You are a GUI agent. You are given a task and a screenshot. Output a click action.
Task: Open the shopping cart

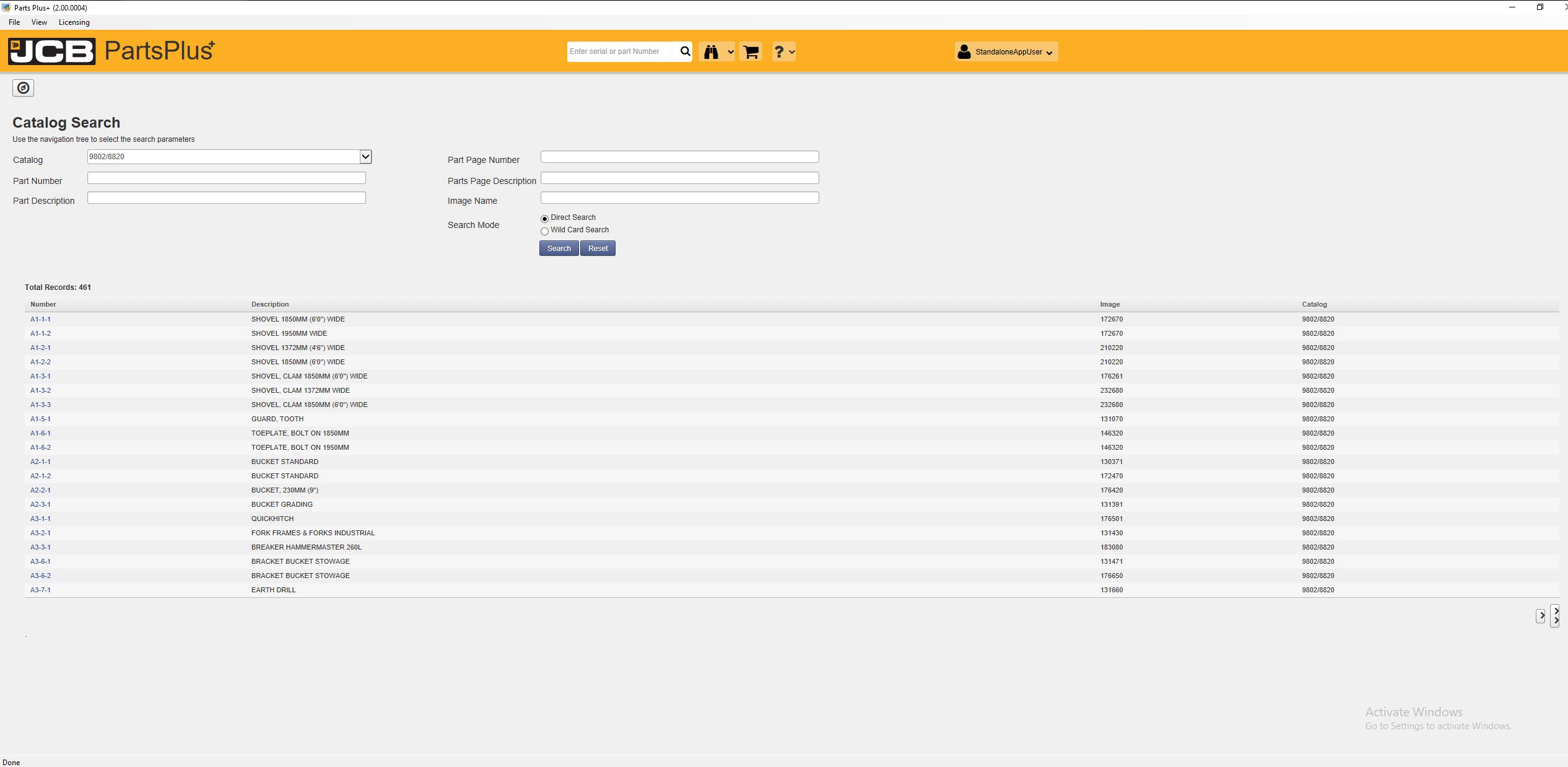click(x=751, y=52)
